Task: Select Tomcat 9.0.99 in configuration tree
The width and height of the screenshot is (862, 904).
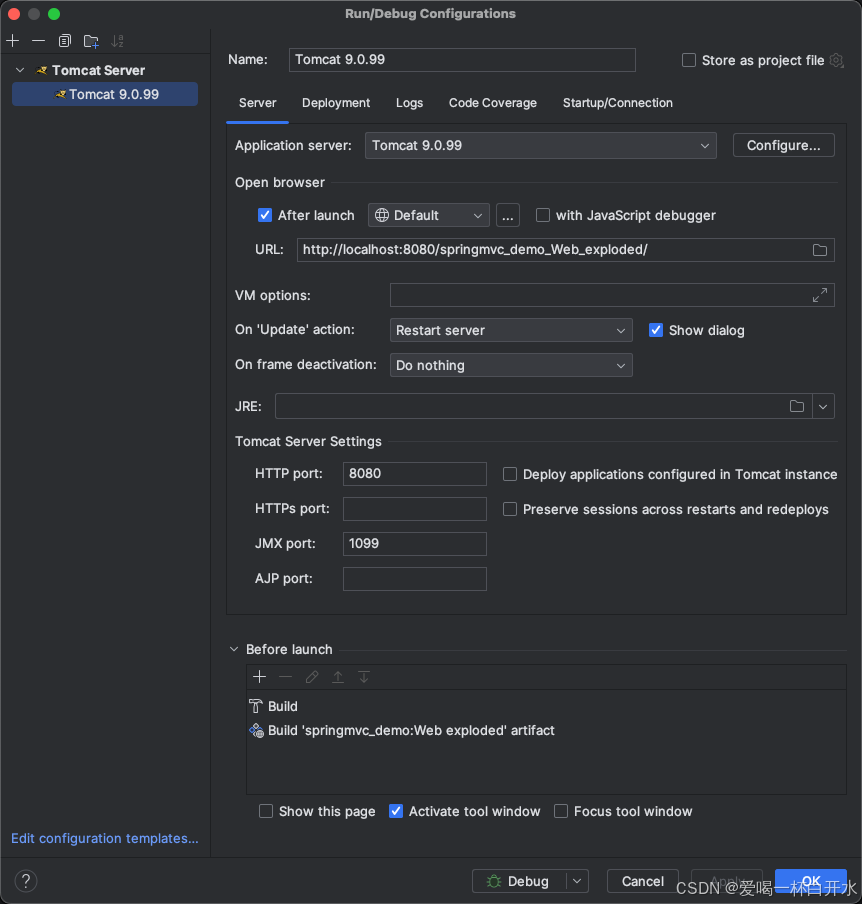Action: pyautogui.click(x=105, y=94)
